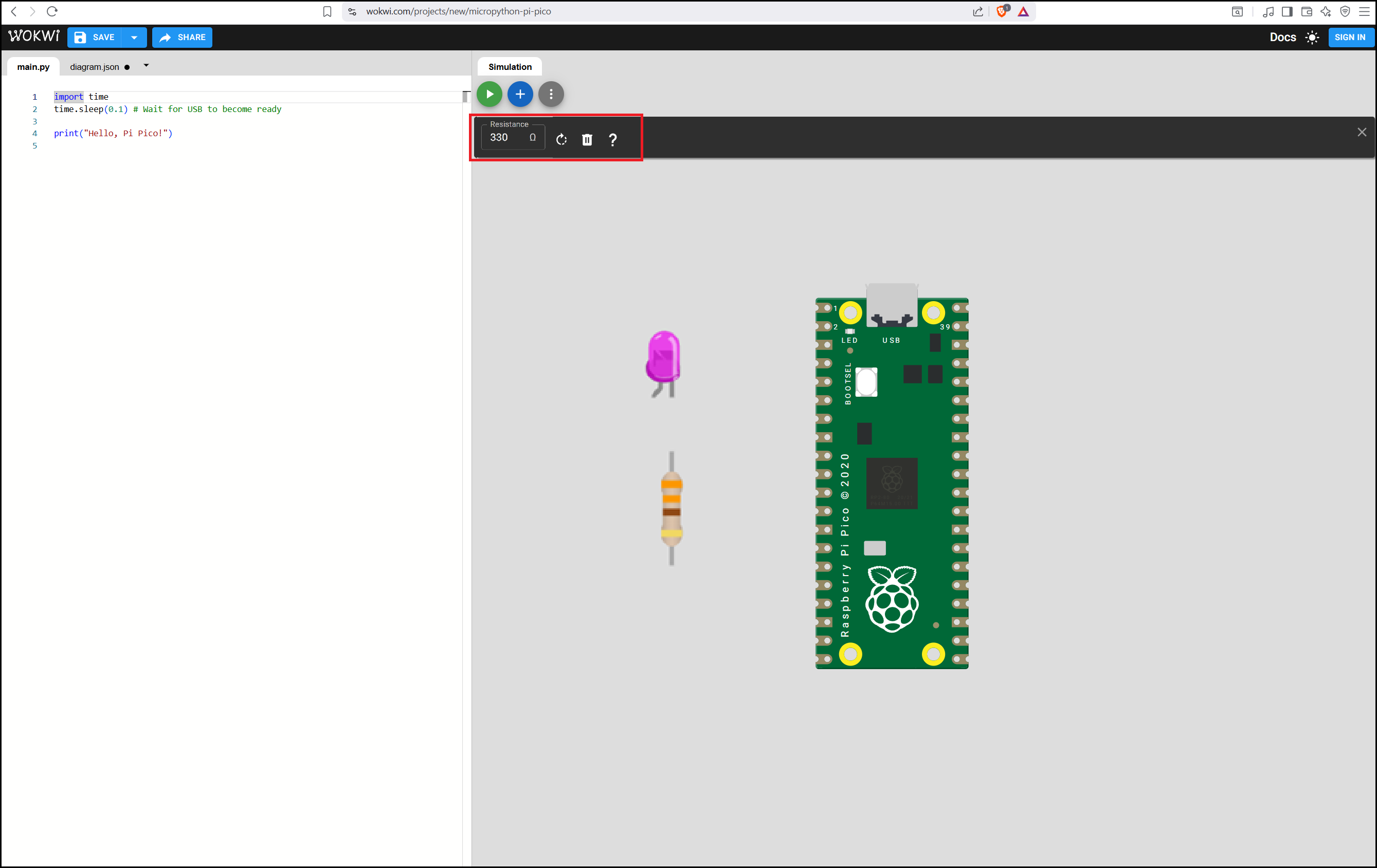Open help for the resistor part
1377x868 pixels.
612,139
